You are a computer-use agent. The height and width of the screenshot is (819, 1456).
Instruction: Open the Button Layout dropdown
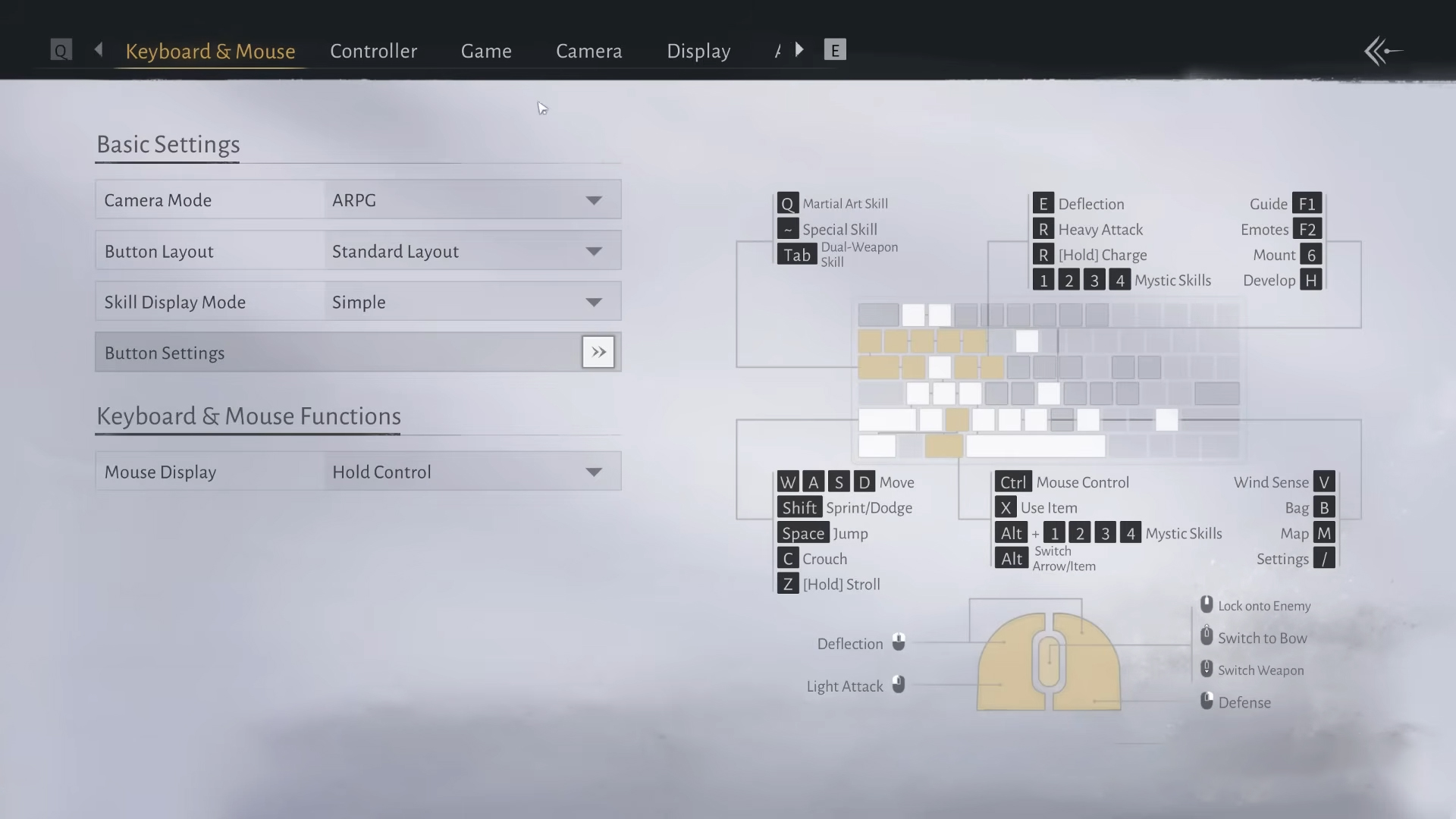594,251
